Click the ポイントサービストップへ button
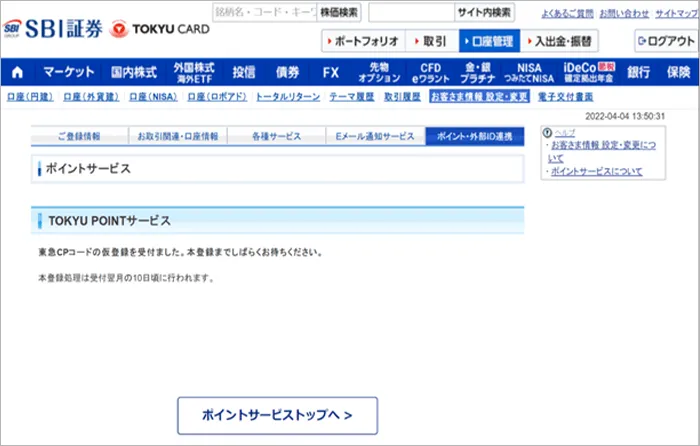700x446 pixels. [277, 413]
